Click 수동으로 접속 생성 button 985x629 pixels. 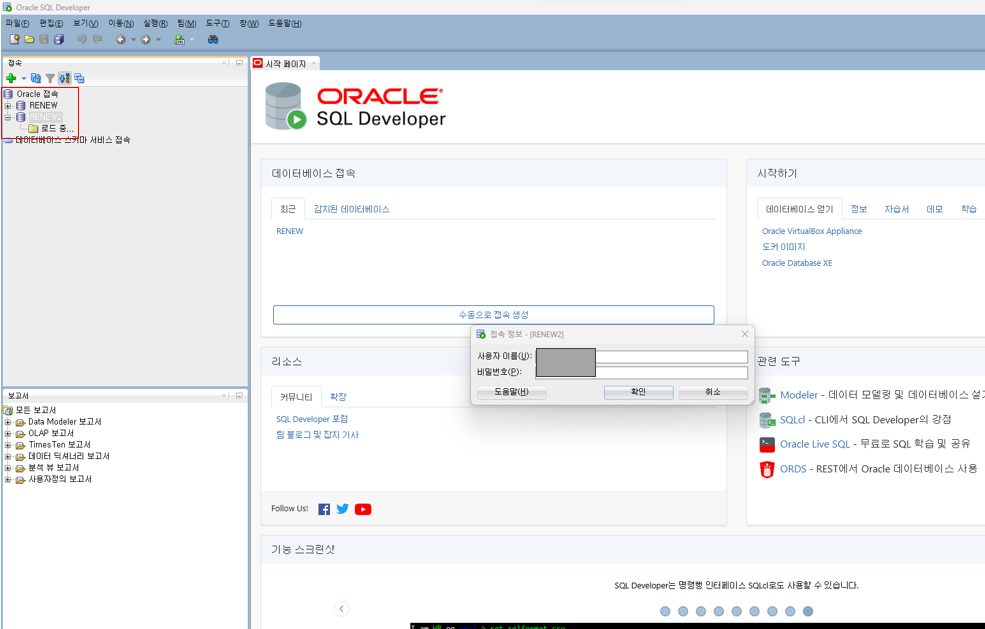(x=494, y=315)
